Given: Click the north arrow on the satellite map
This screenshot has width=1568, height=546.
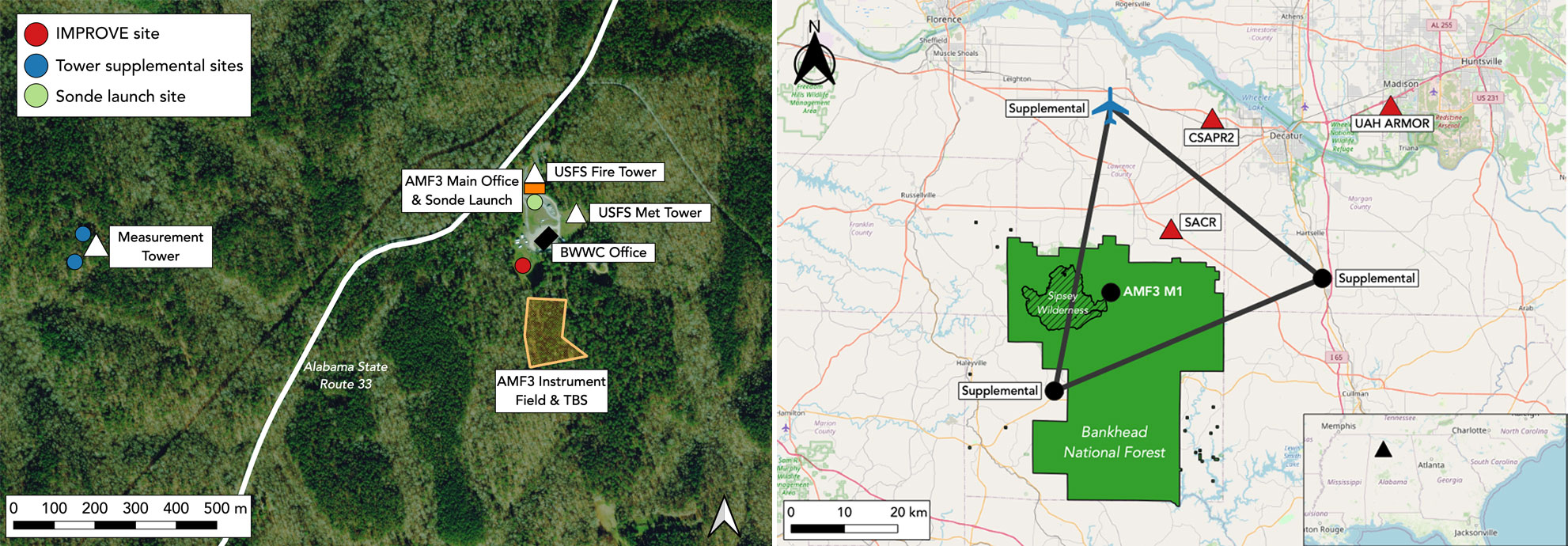Looking at the screenshot, I should pyautogui.click(x=724, y=516).
